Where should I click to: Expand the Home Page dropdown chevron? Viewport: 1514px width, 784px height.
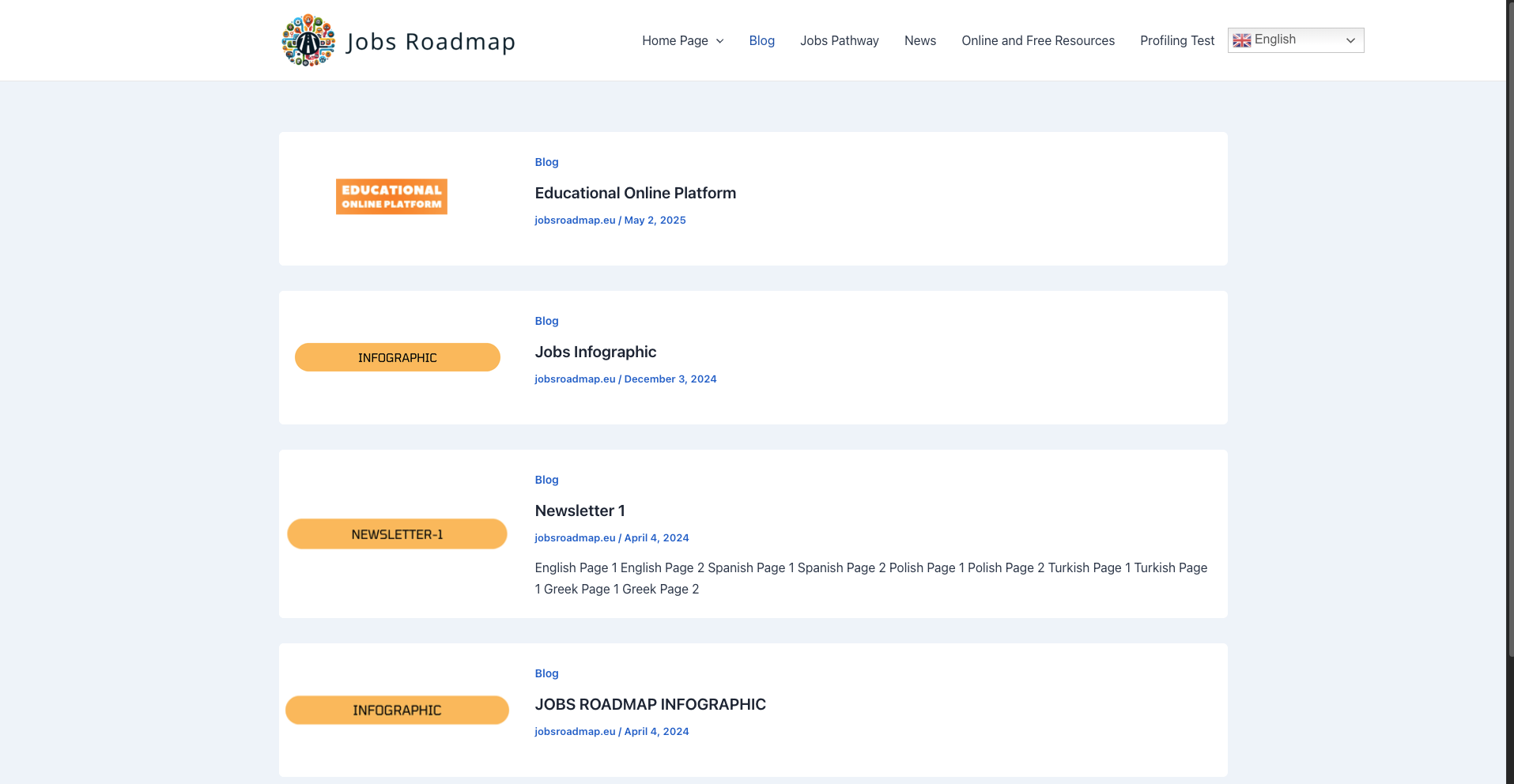[x=719, y=41]
